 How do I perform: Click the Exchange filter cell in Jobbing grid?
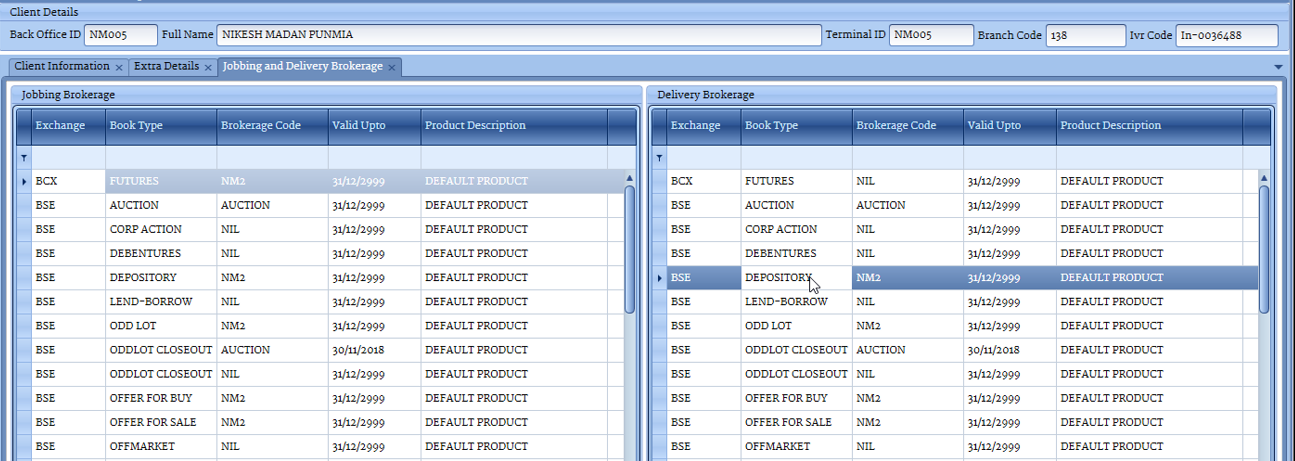point(68,158)
